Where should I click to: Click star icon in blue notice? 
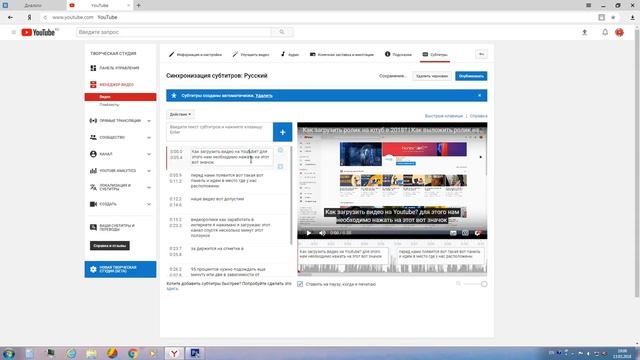(174, 96)
